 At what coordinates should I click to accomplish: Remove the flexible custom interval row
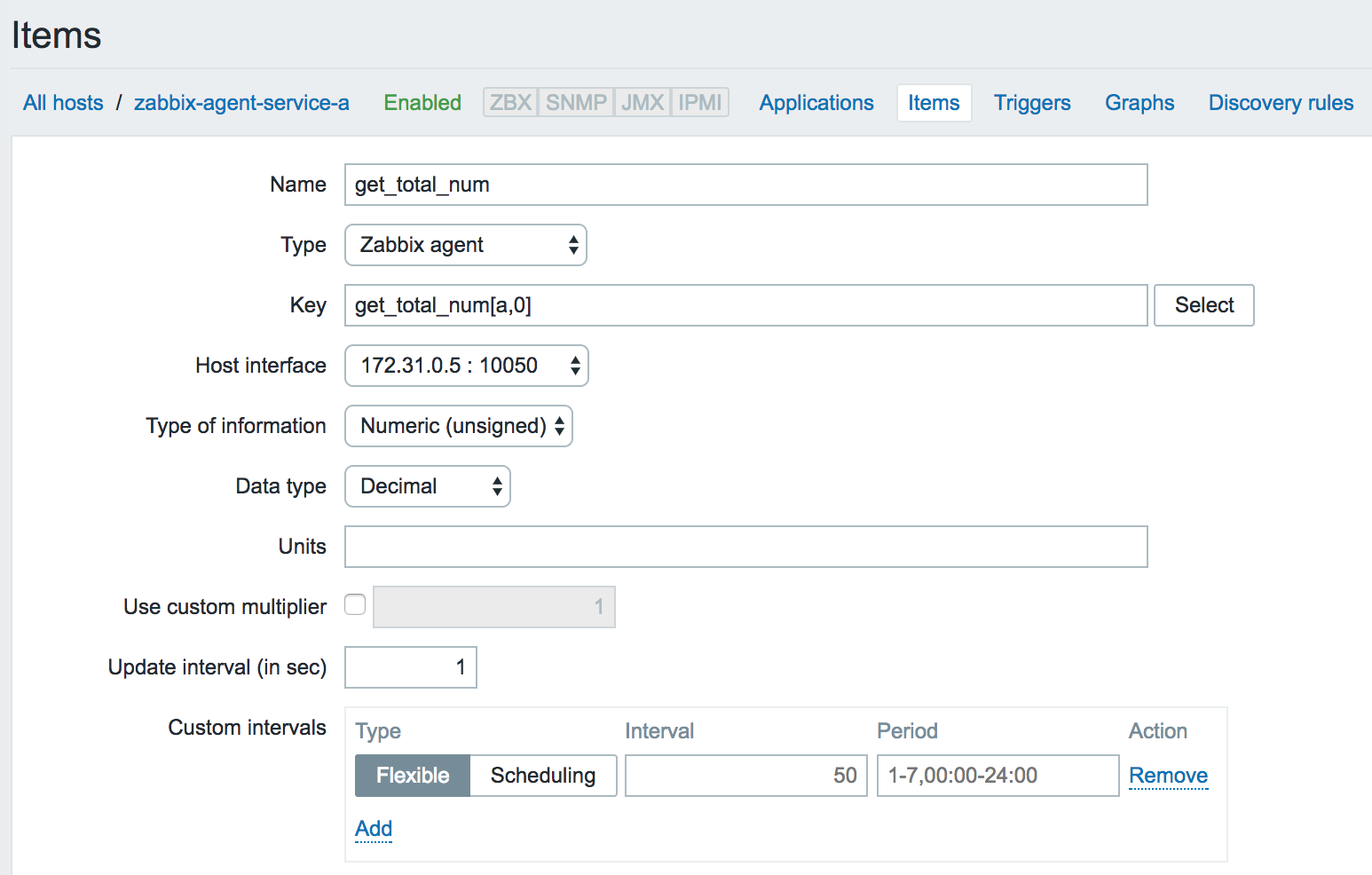coord(1168,776)
